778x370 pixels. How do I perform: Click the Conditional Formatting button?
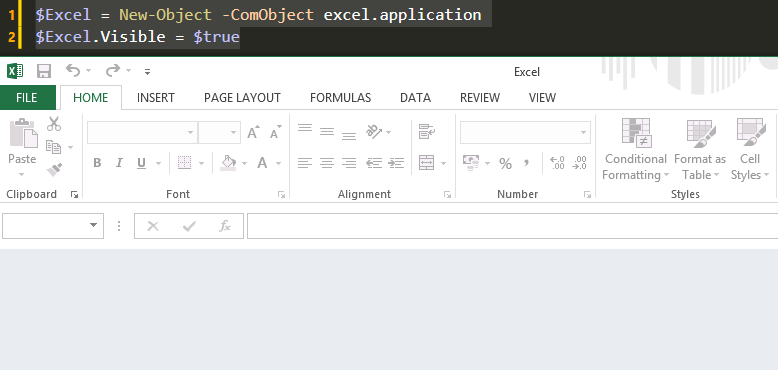pyautogui.click(x=636, y=150)
